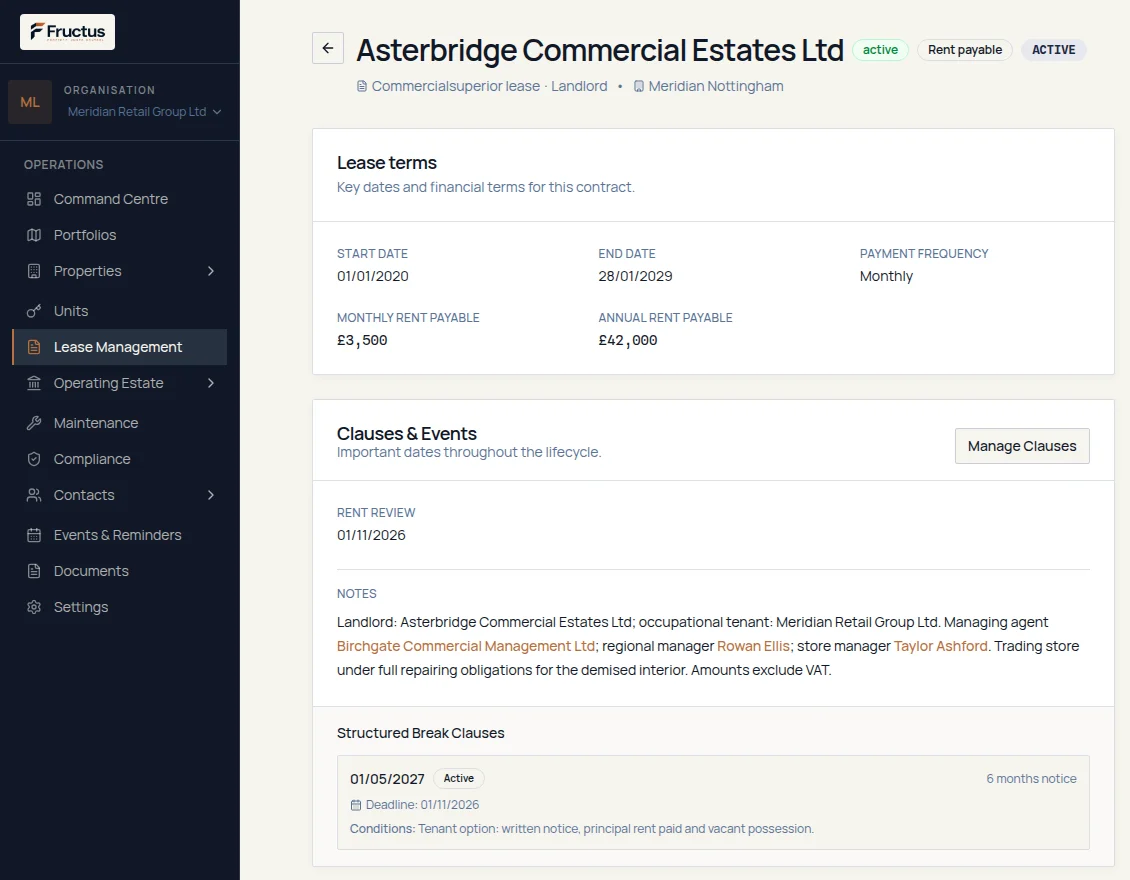Expand the Operating Estate chevron
1130x880 pixels.
point(210,383)
